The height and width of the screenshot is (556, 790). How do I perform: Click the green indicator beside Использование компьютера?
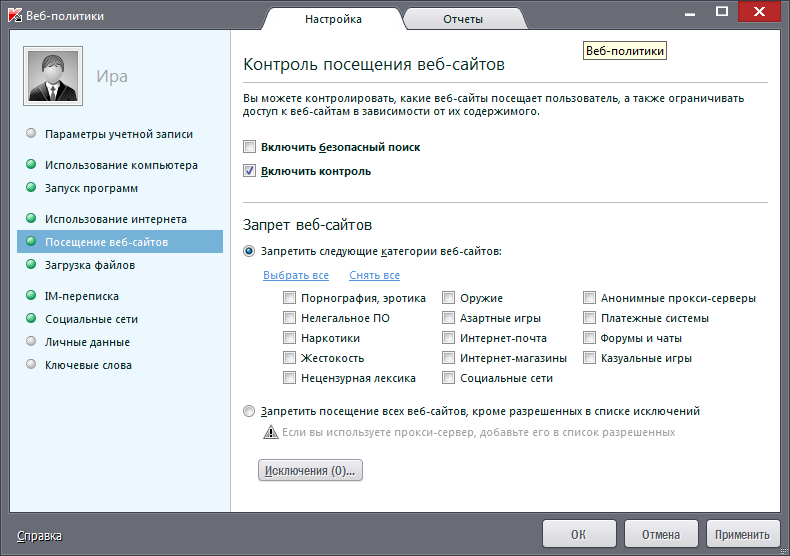click(31, 165)
